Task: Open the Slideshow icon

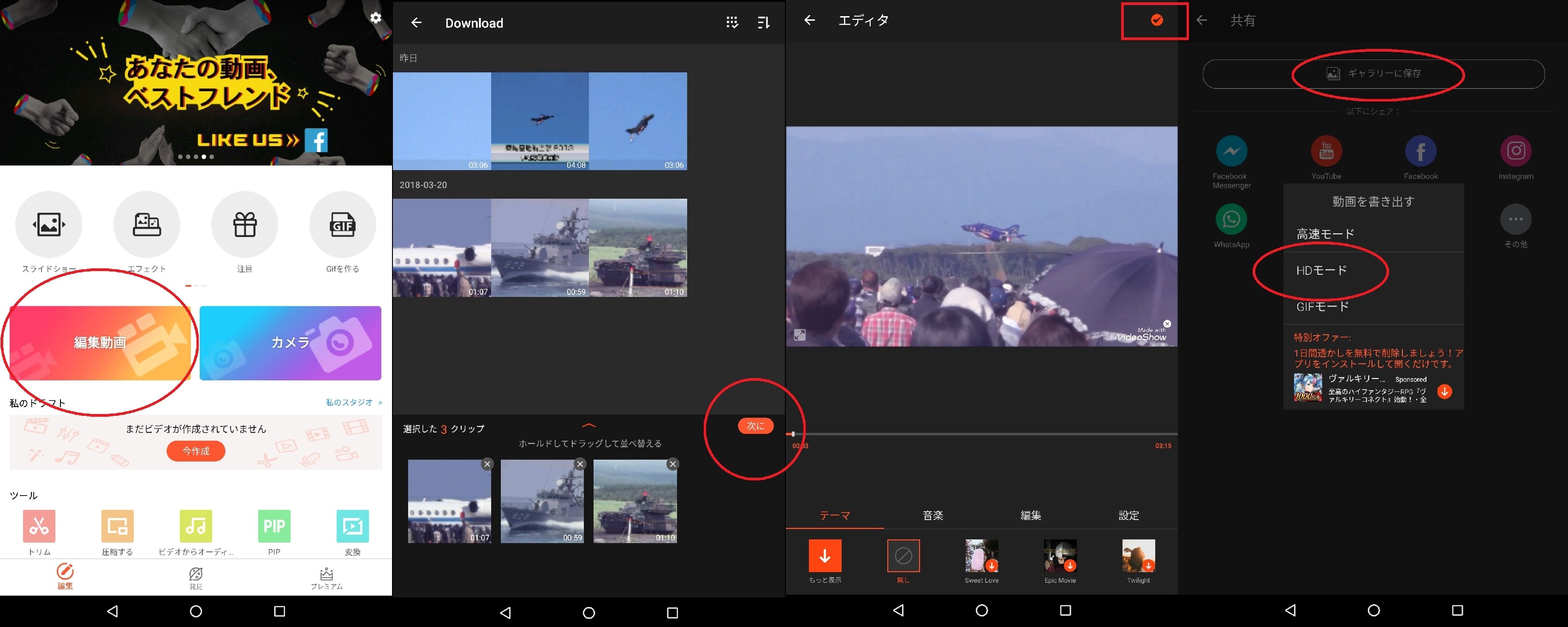Action: (49, 224)
